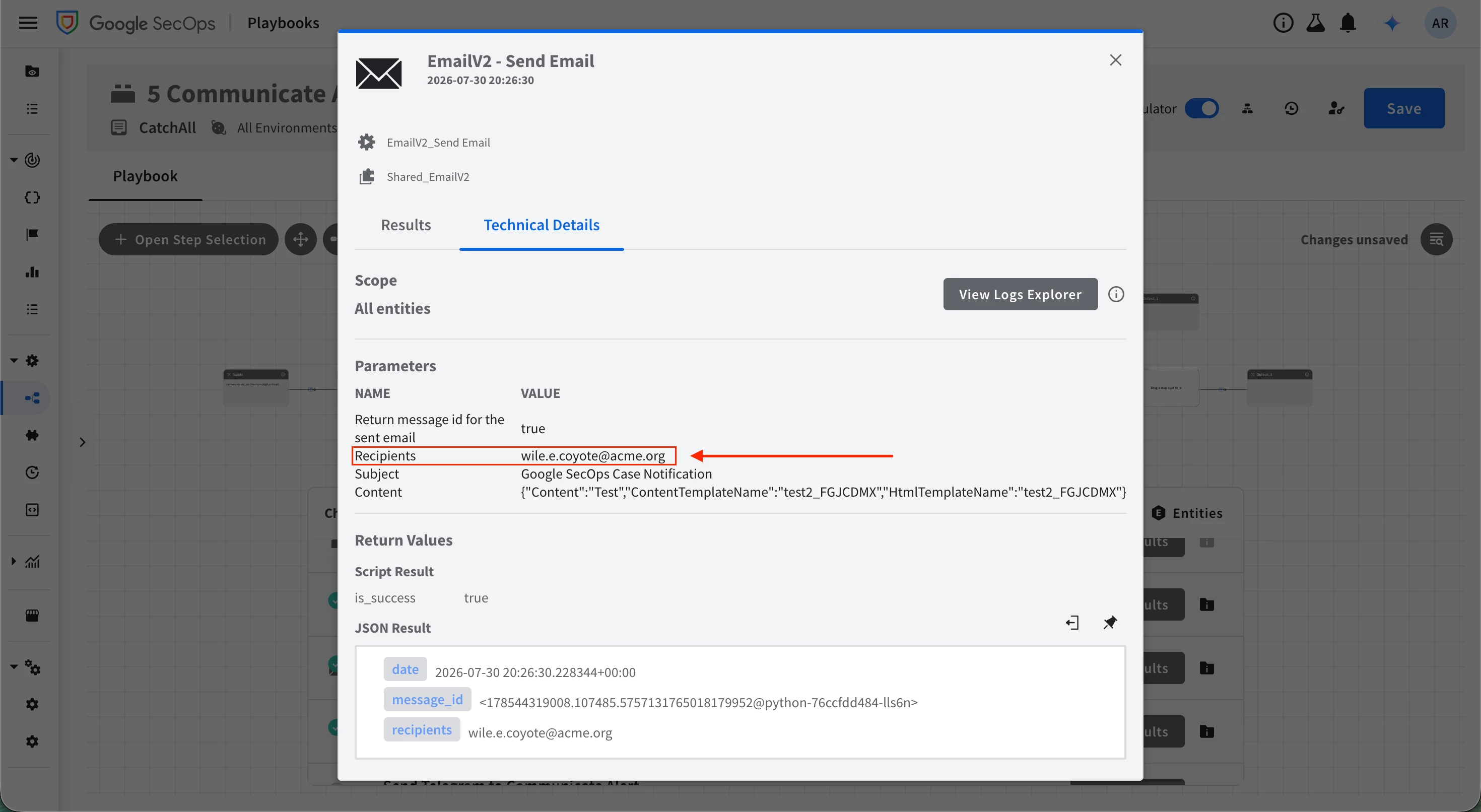1481x812 pixels.
Task: Save the playbook with the Save button
Action: 1403,108
